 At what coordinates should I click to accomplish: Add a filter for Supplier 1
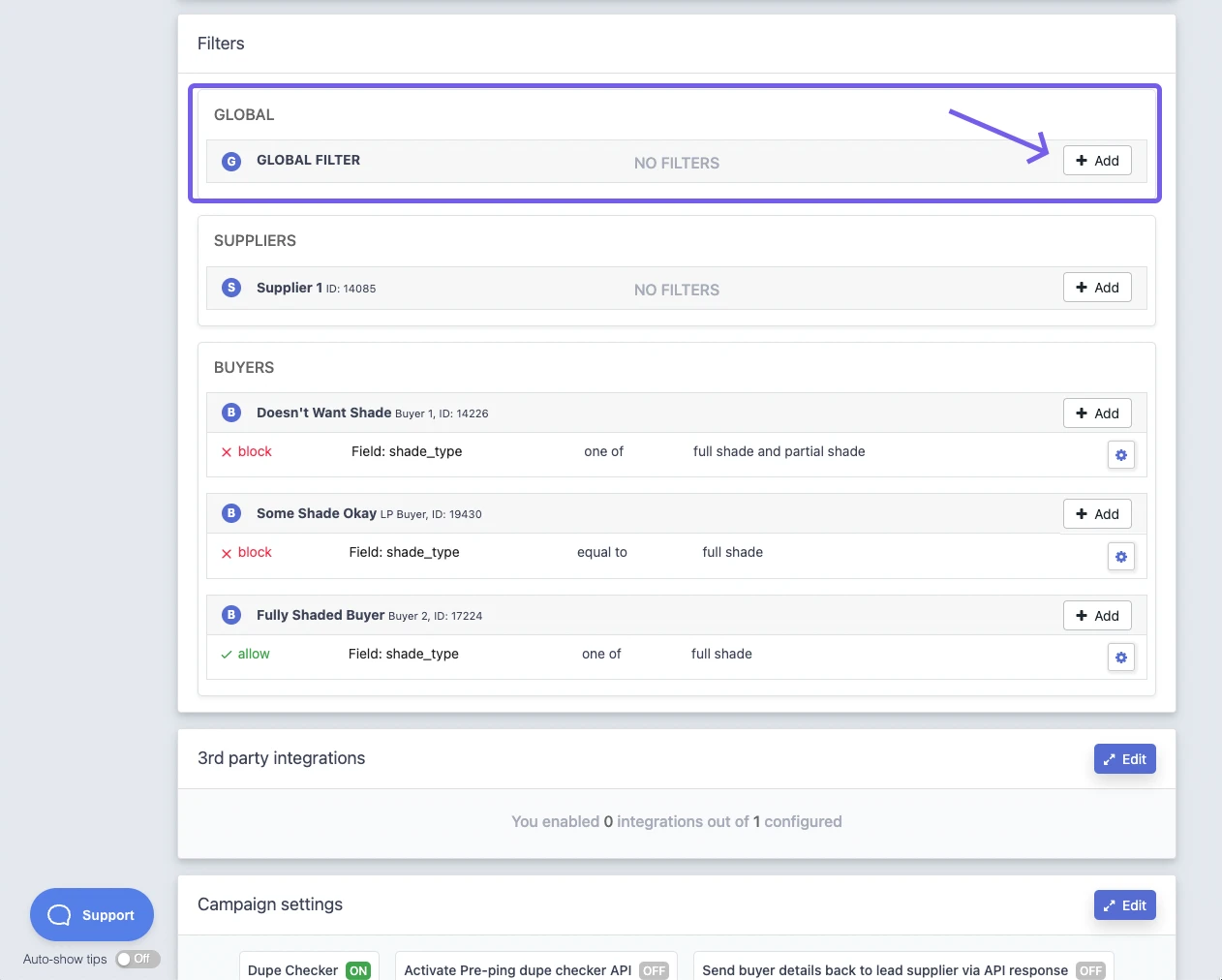tap(1097, 287)
